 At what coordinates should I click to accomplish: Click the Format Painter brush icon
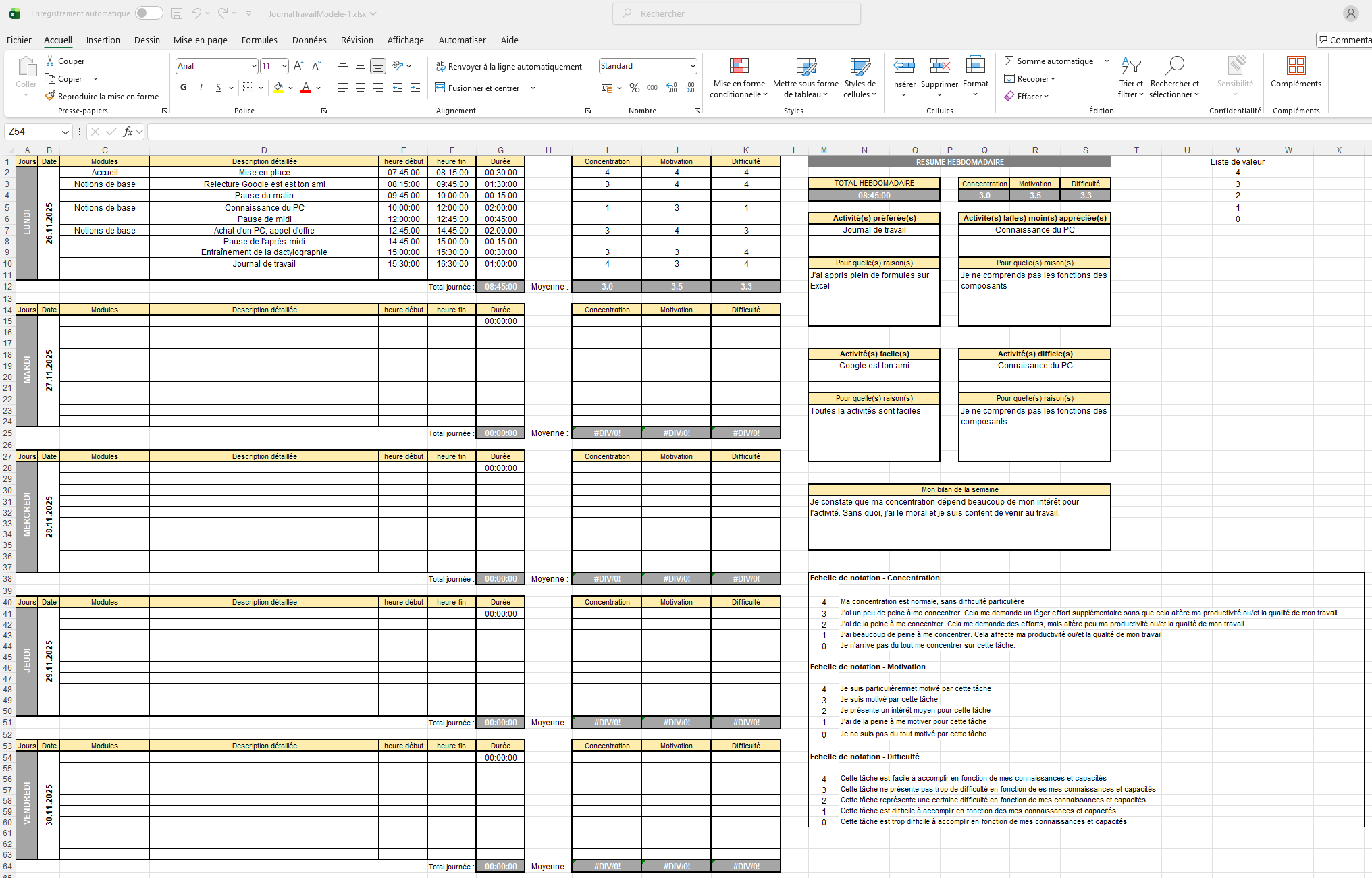50,96
